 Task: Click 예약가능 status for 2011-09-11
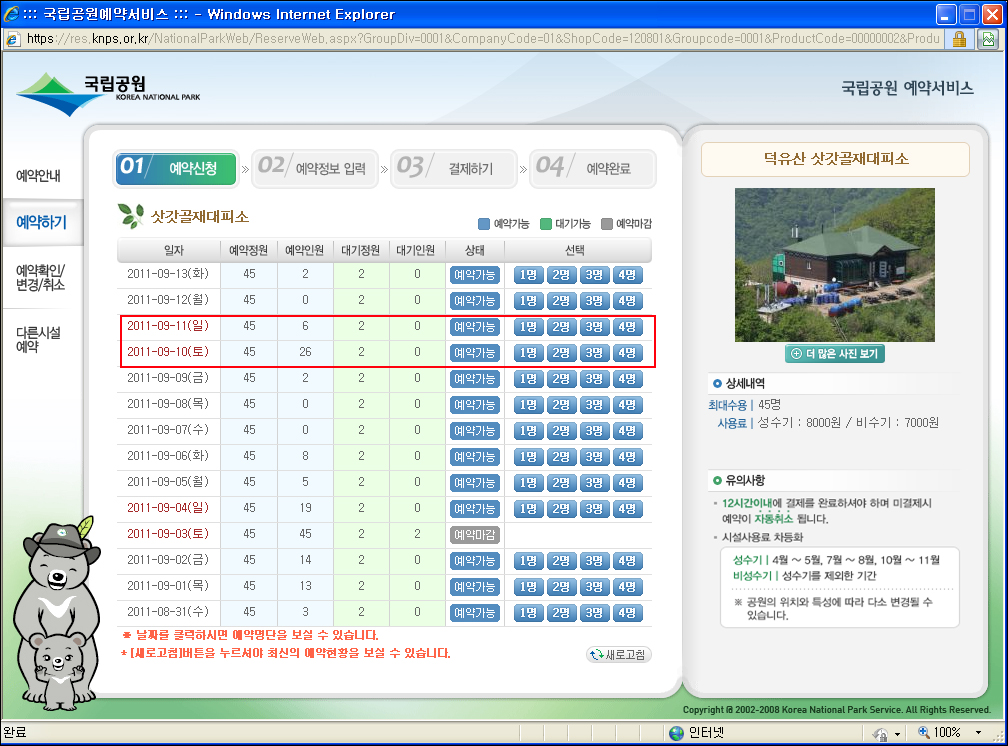[474, 327]
